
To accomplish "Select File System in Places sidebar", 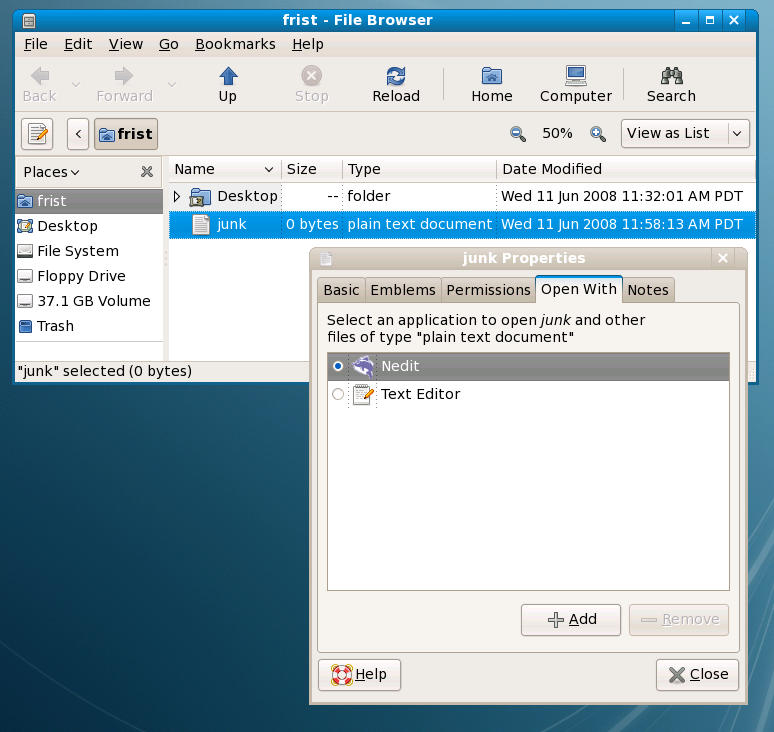I will [77, 251].
